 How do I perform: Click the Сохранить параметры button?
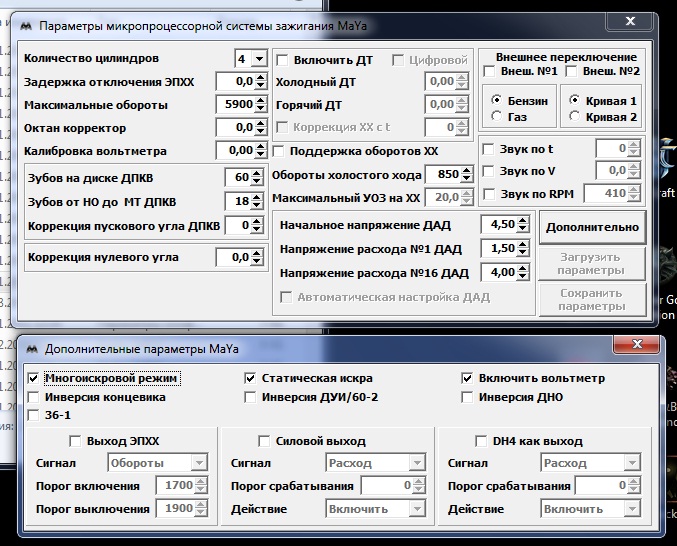(592, 300)
